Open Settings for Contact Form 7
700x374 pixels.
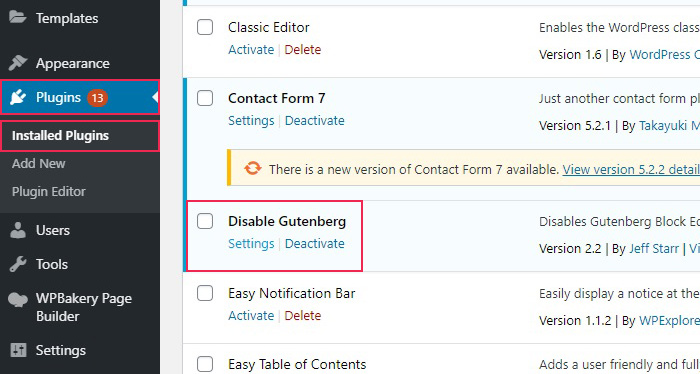tap(251, 121)
